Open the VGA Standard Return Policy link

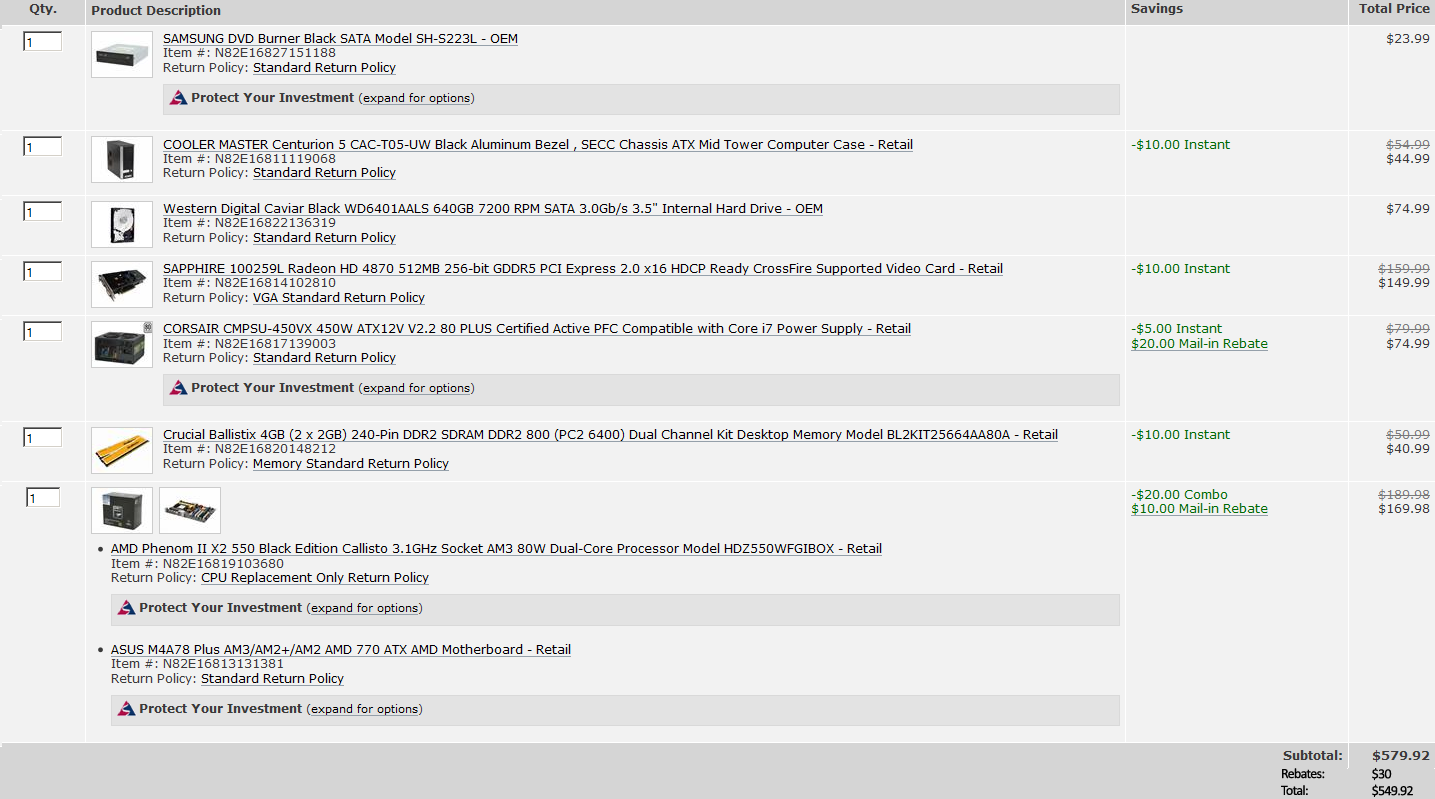[x=339, y=298]
